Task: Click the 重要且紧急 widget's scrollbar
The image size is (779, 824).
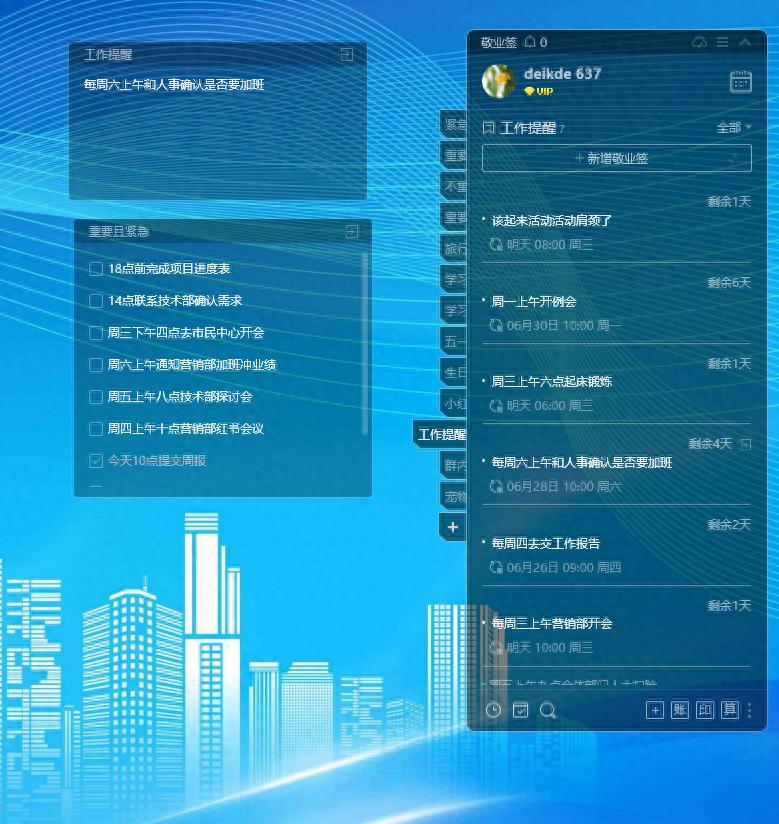Action: (365, 340)
